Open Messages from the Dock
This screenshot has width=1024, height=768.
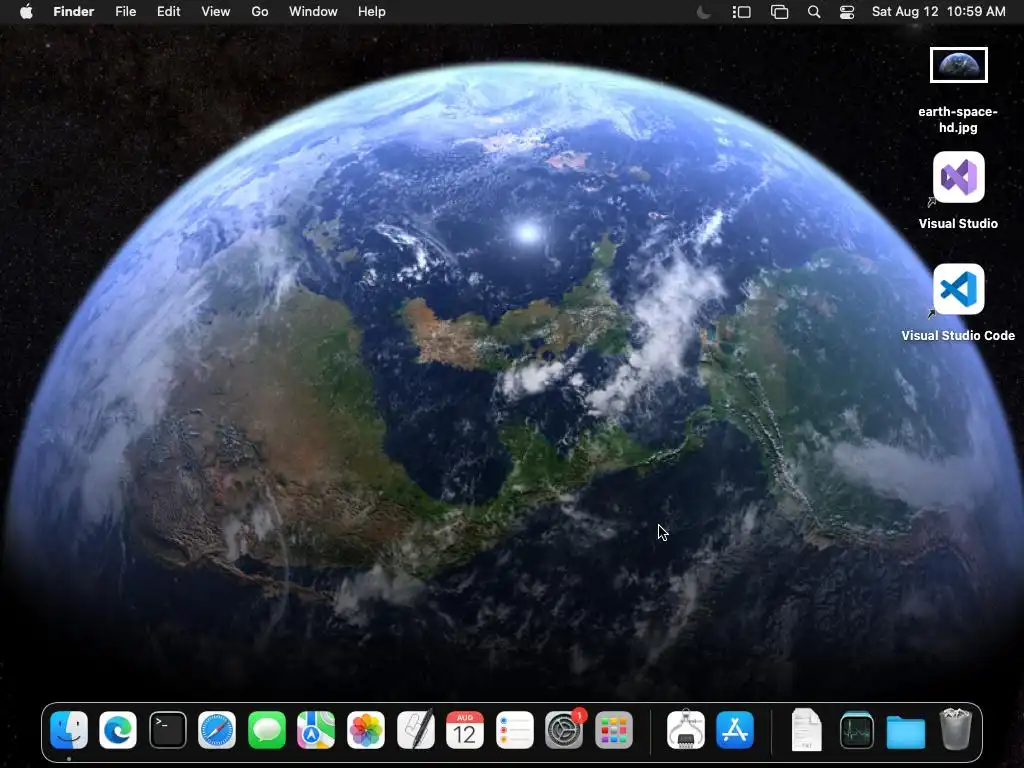coord(266,729)
